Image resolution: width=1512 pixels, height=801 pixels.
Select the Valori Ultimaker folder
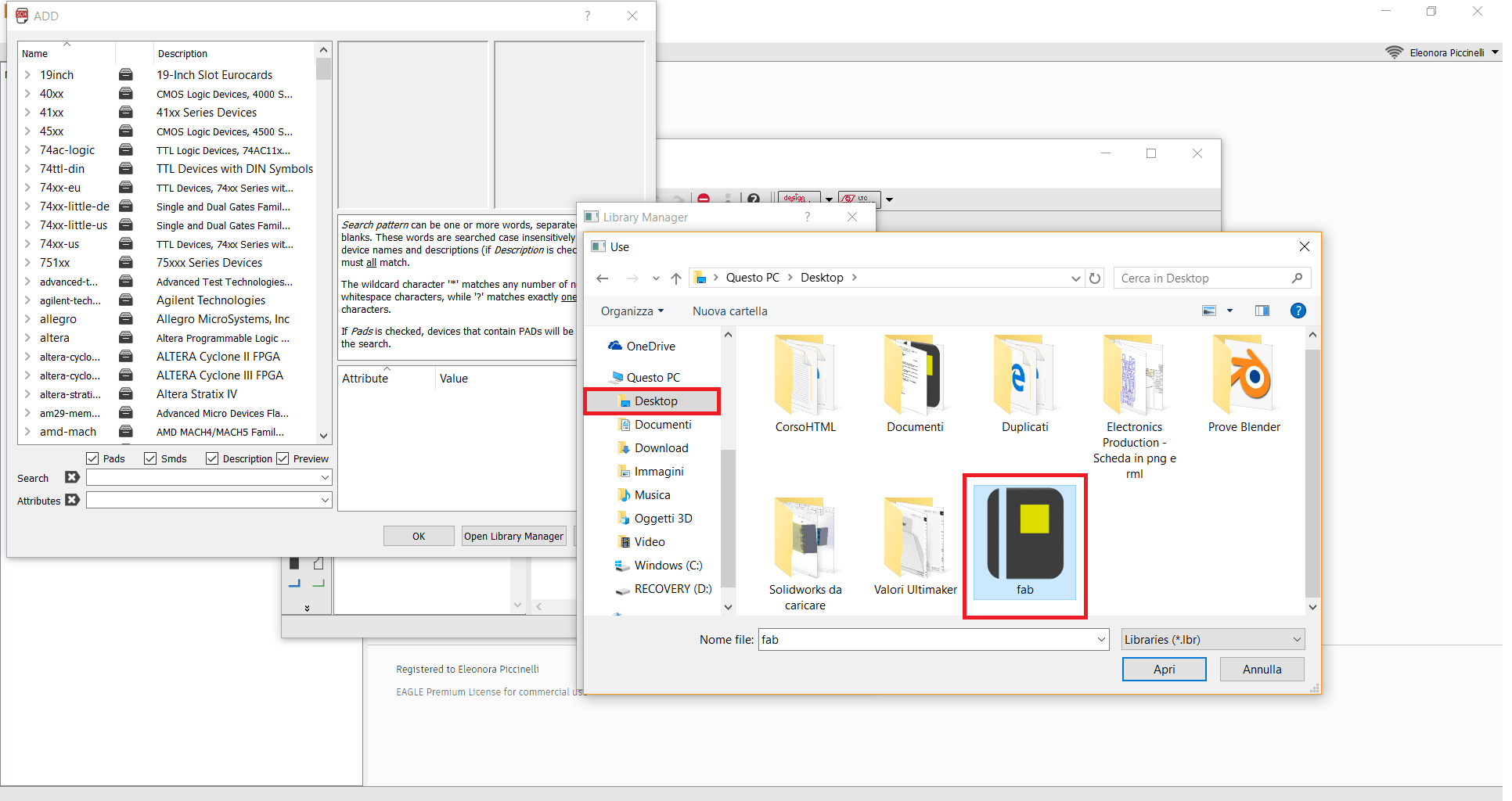coord(915,546)
